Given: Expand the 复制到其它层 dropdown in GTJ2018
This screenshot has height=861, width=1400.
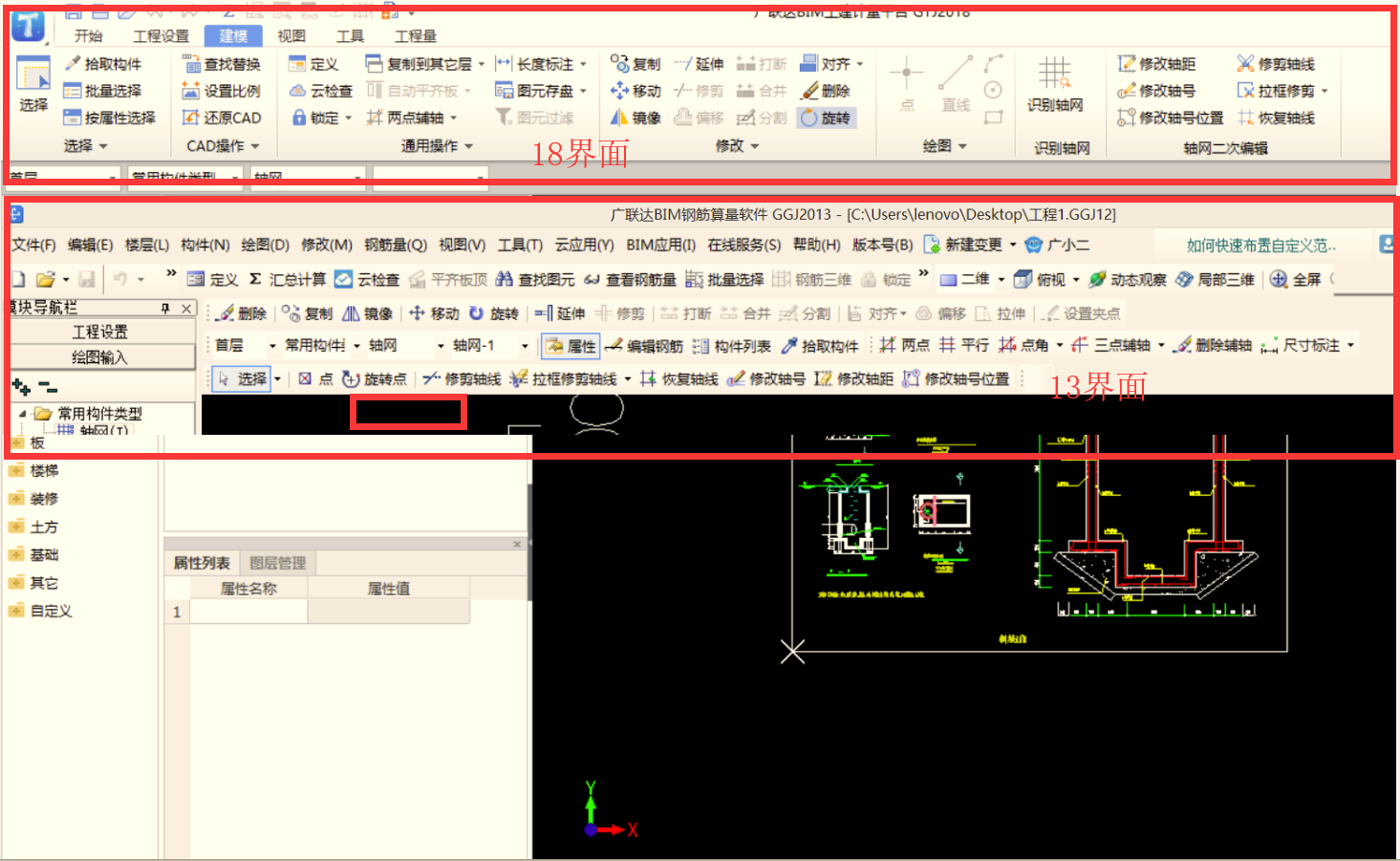Looking at the screenshot, I should (482, 64).
